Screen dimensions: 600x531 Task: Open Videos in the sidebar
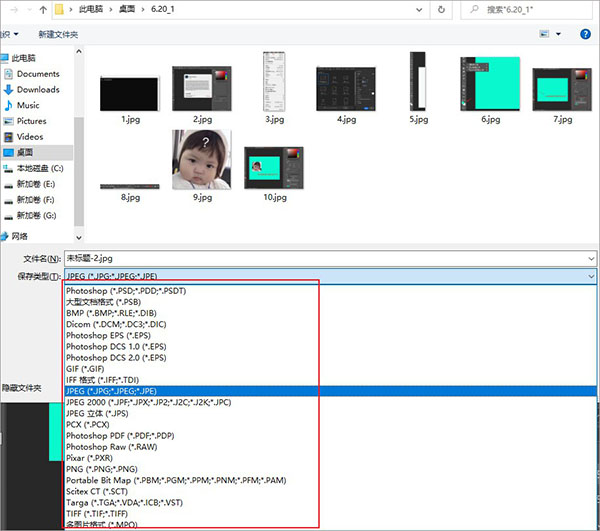click(29, 137)
